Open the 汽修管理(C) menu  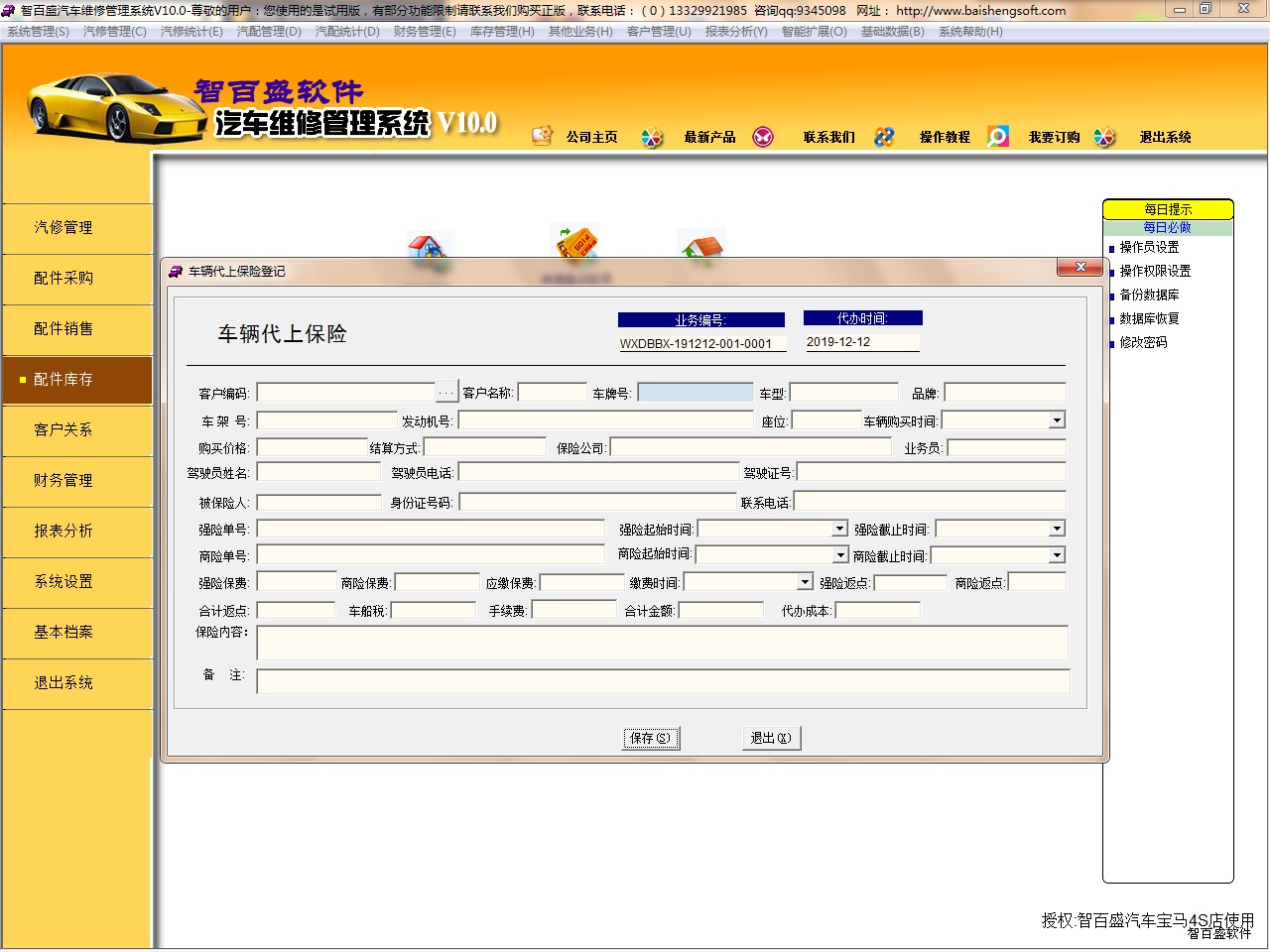pos(115,32)
